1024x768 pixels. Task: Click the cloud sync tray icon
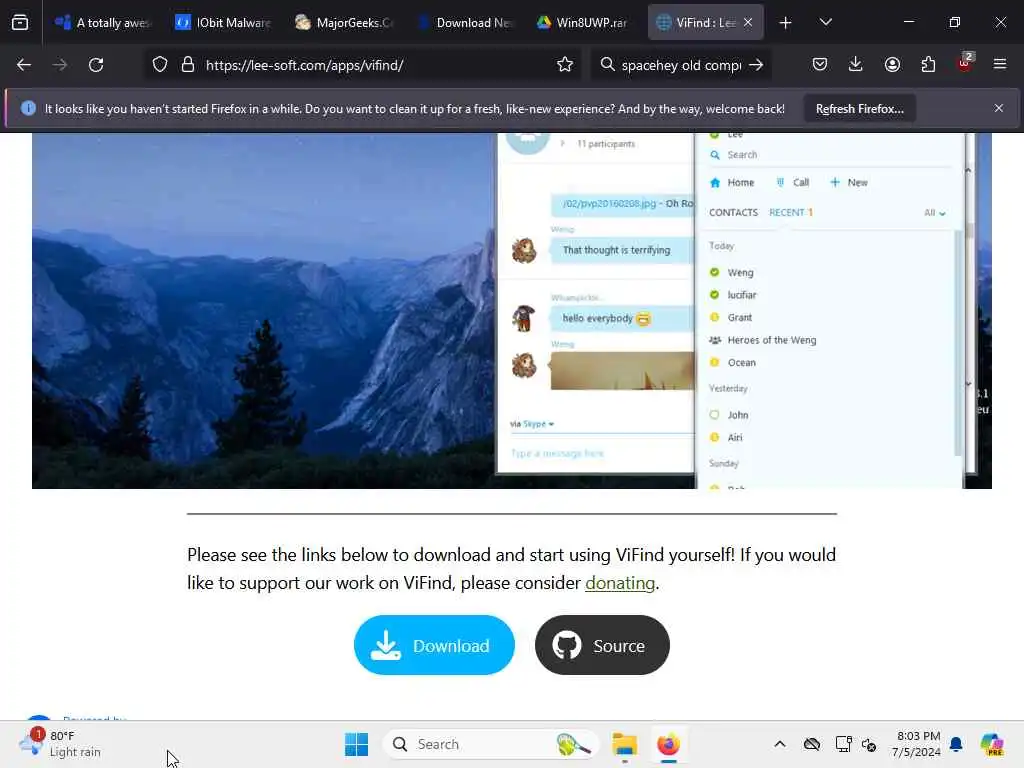coord(812,744)
